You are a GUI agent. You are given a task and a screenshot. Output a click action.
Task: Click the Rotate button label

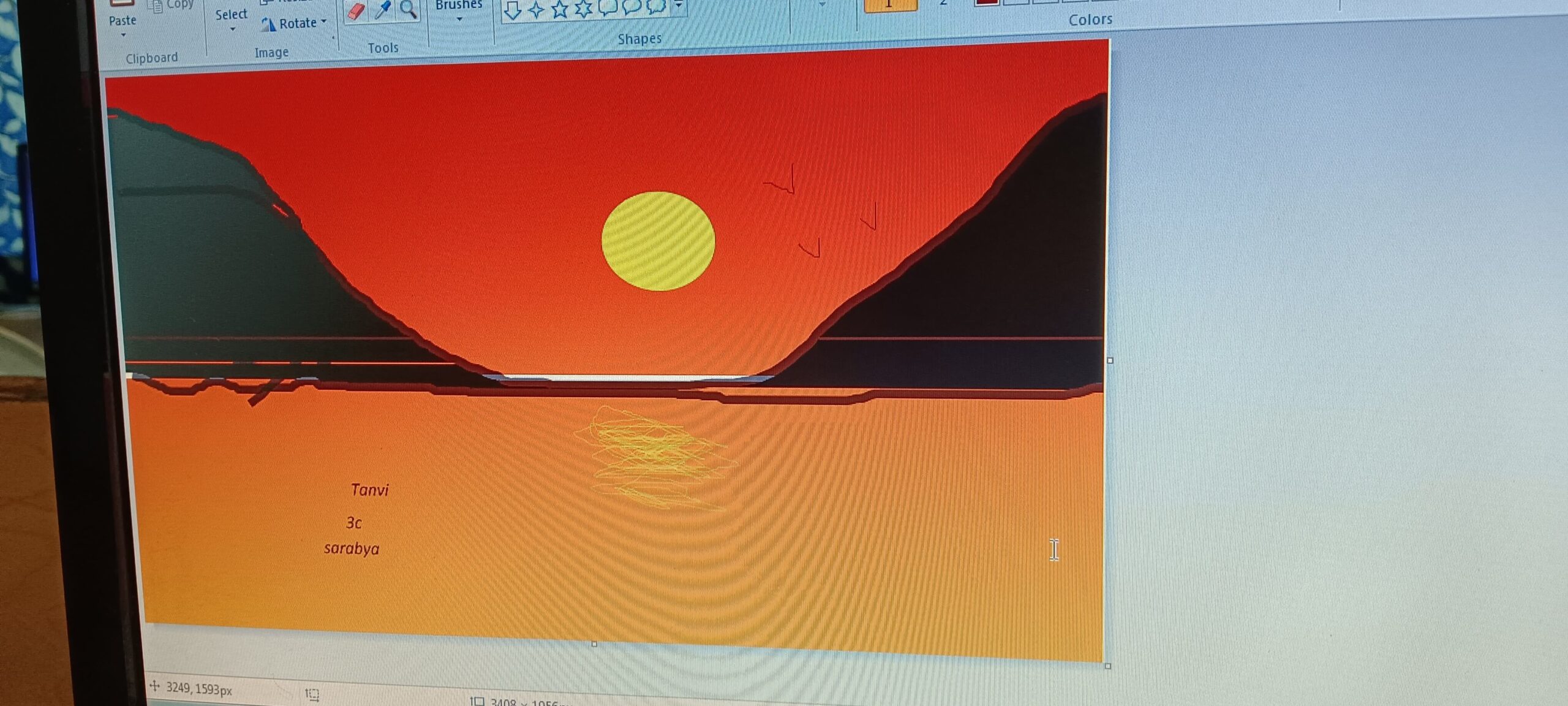tap(298, 23)
